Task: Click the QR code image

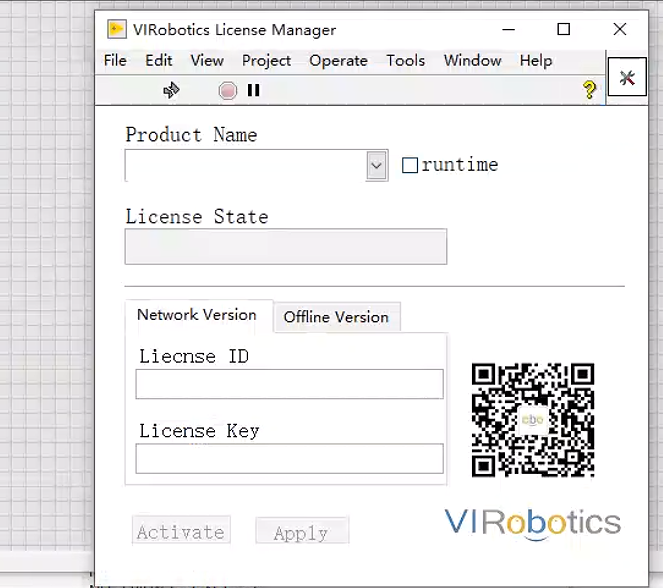Action: (x=533, y=420)
